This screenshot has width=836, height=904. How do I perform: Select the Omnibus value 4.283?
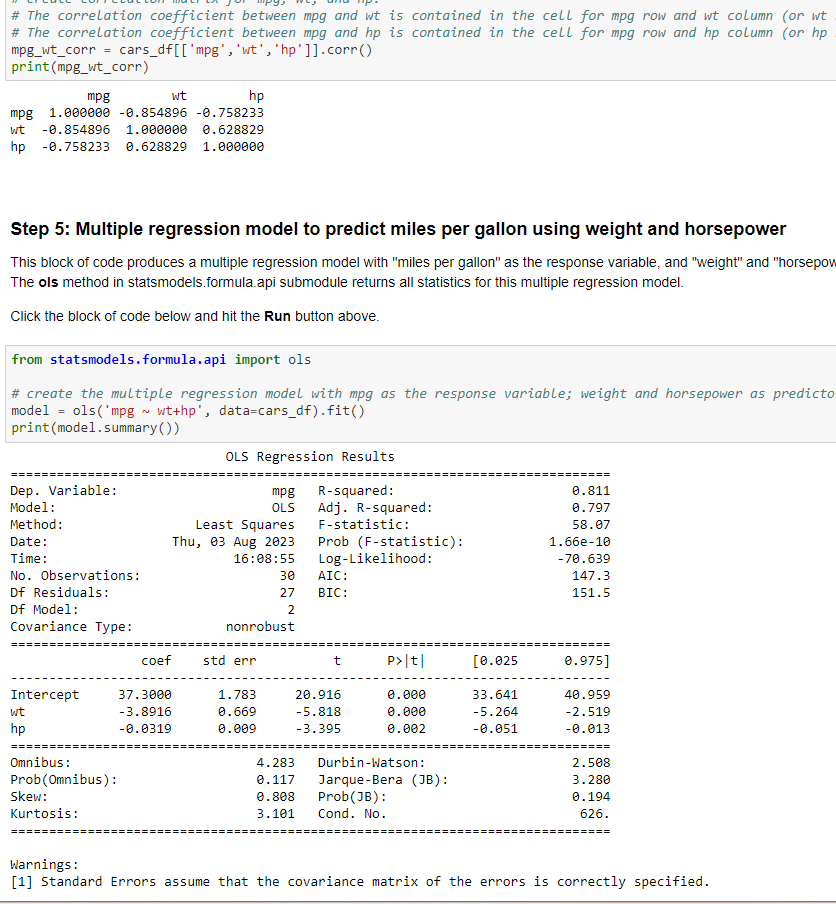coord(276,763)
